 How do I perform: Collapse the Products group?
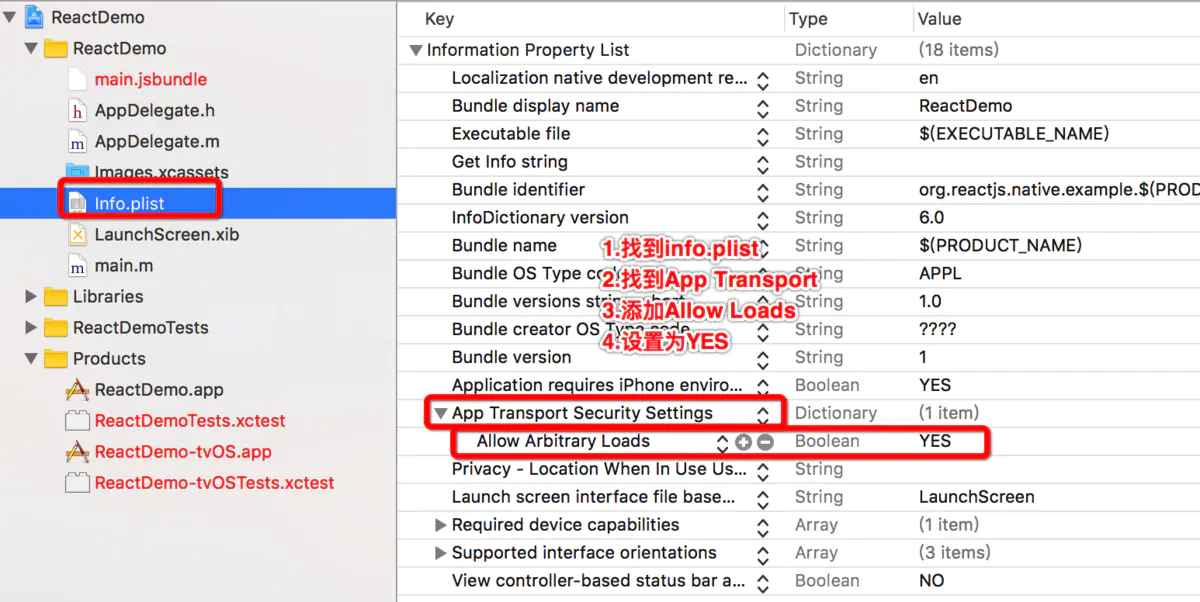[x=32, y=358]
